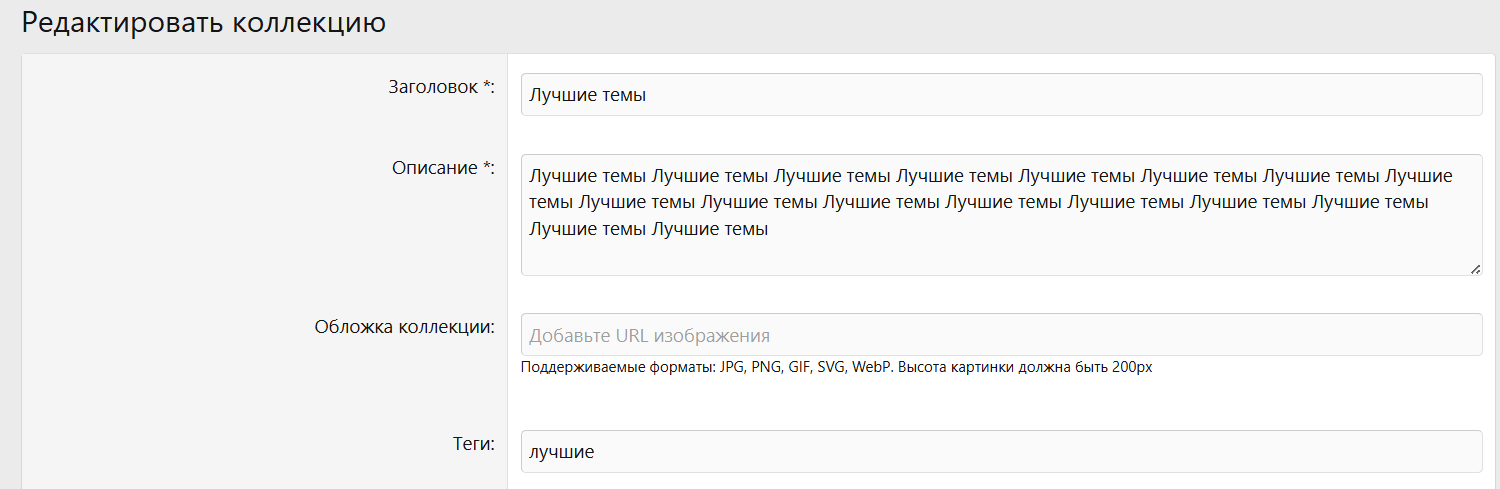Click the Обложка коллекции URL field
1500x489 pixels.
[1000, 335]
